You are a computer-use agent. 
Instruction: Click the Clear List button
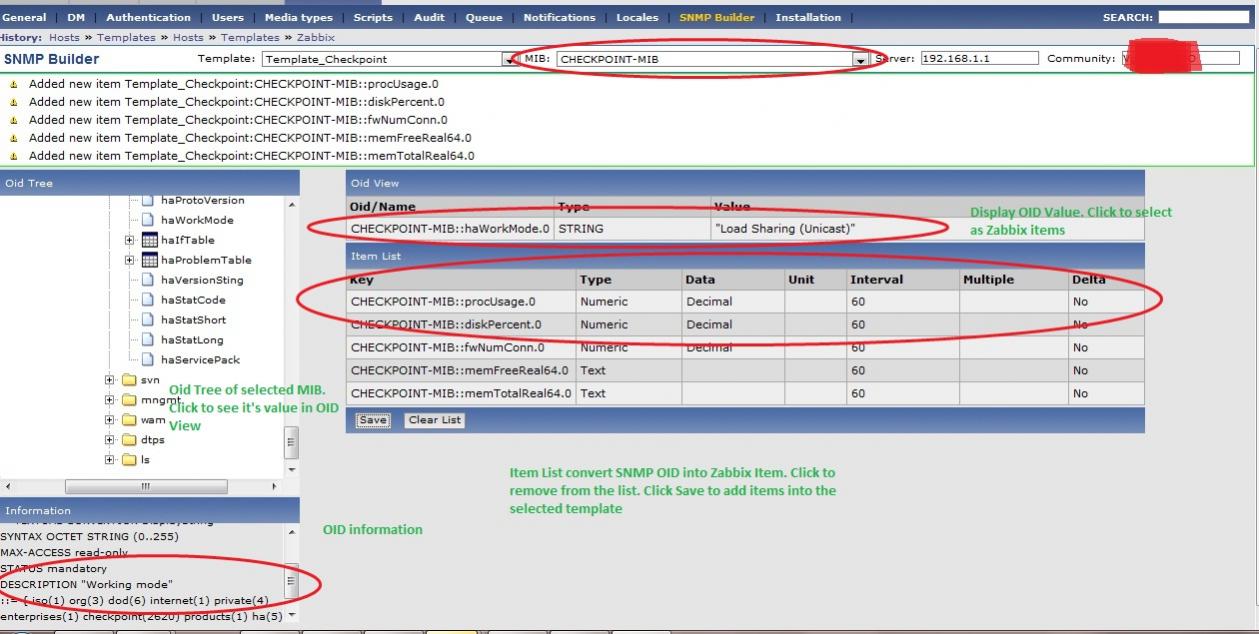point(435,420)
